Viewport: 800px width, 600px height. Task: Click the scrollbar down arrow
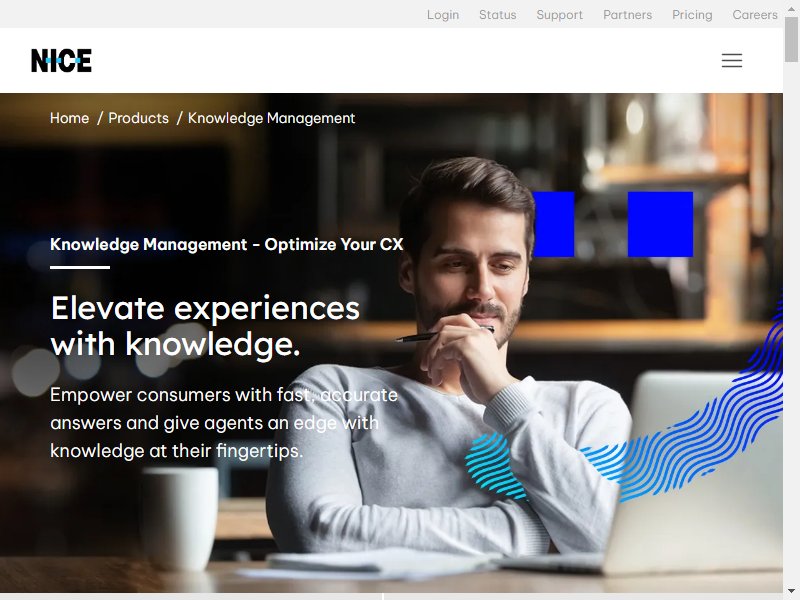791,591
